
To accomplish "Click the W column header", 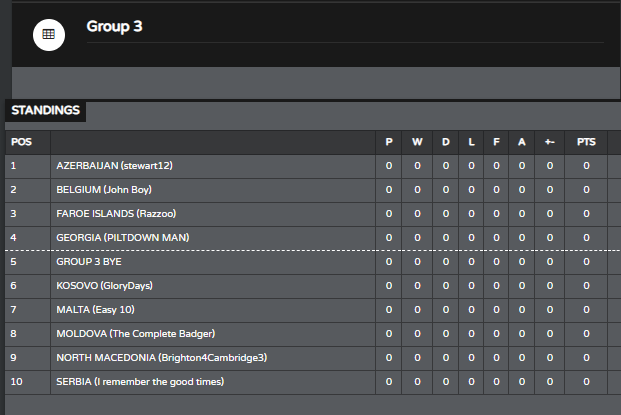I will pos(417,142).
